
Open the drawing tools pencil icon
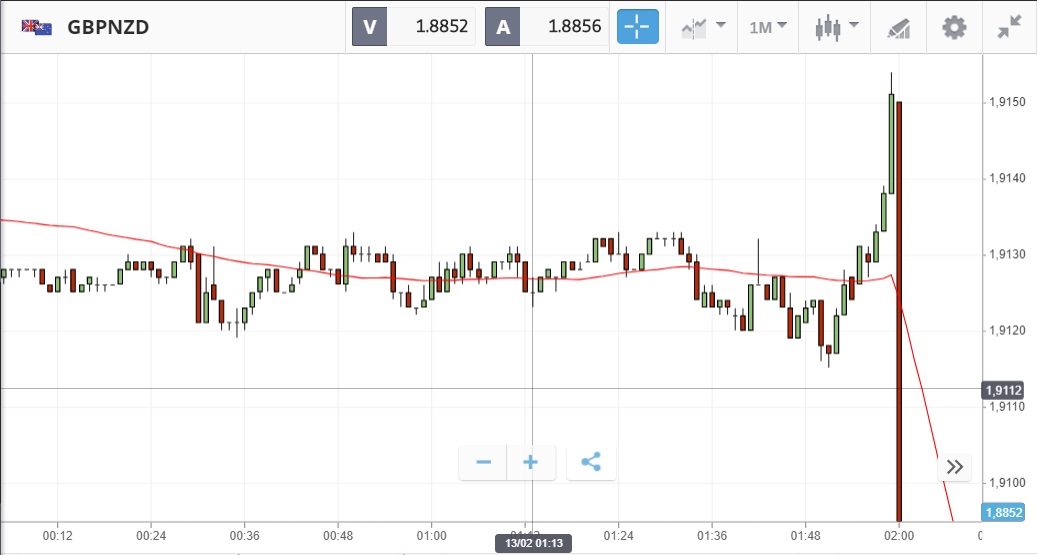[x=899, y=28]
